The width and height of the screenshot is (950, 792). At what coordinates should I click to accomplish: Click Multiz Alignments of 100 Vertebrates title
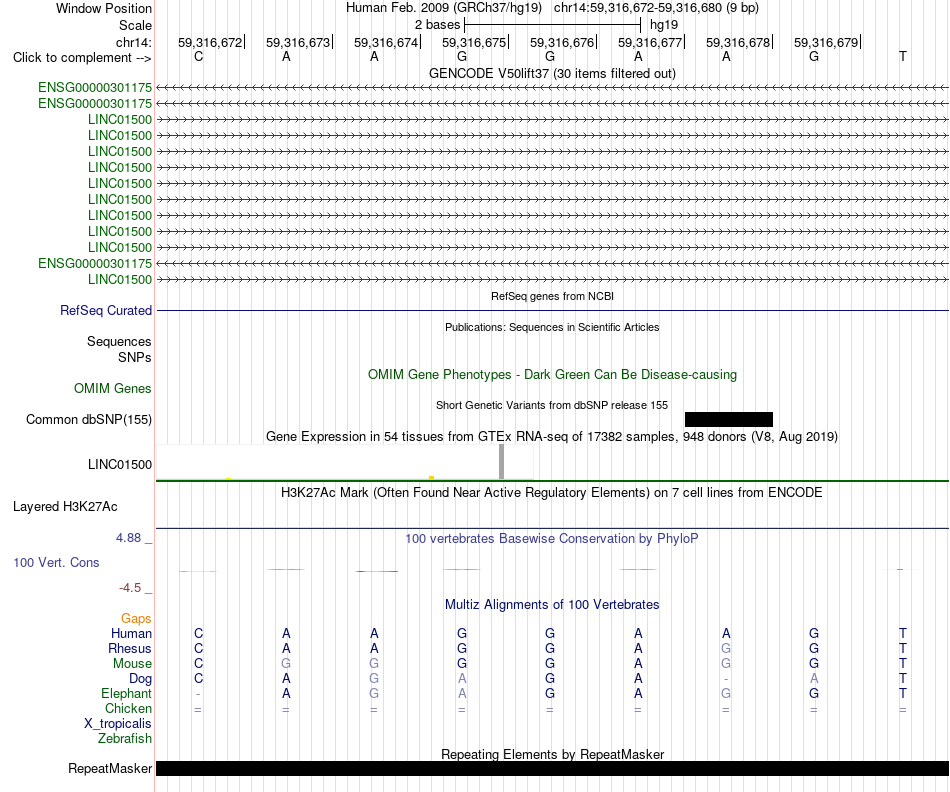coord(552,604)
